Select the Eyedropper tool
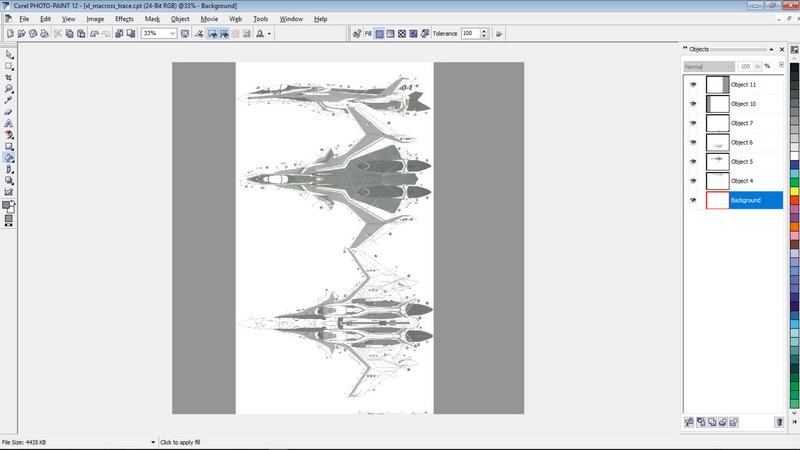Viewport: 800px width, 450px height. (x=9, y=100)
